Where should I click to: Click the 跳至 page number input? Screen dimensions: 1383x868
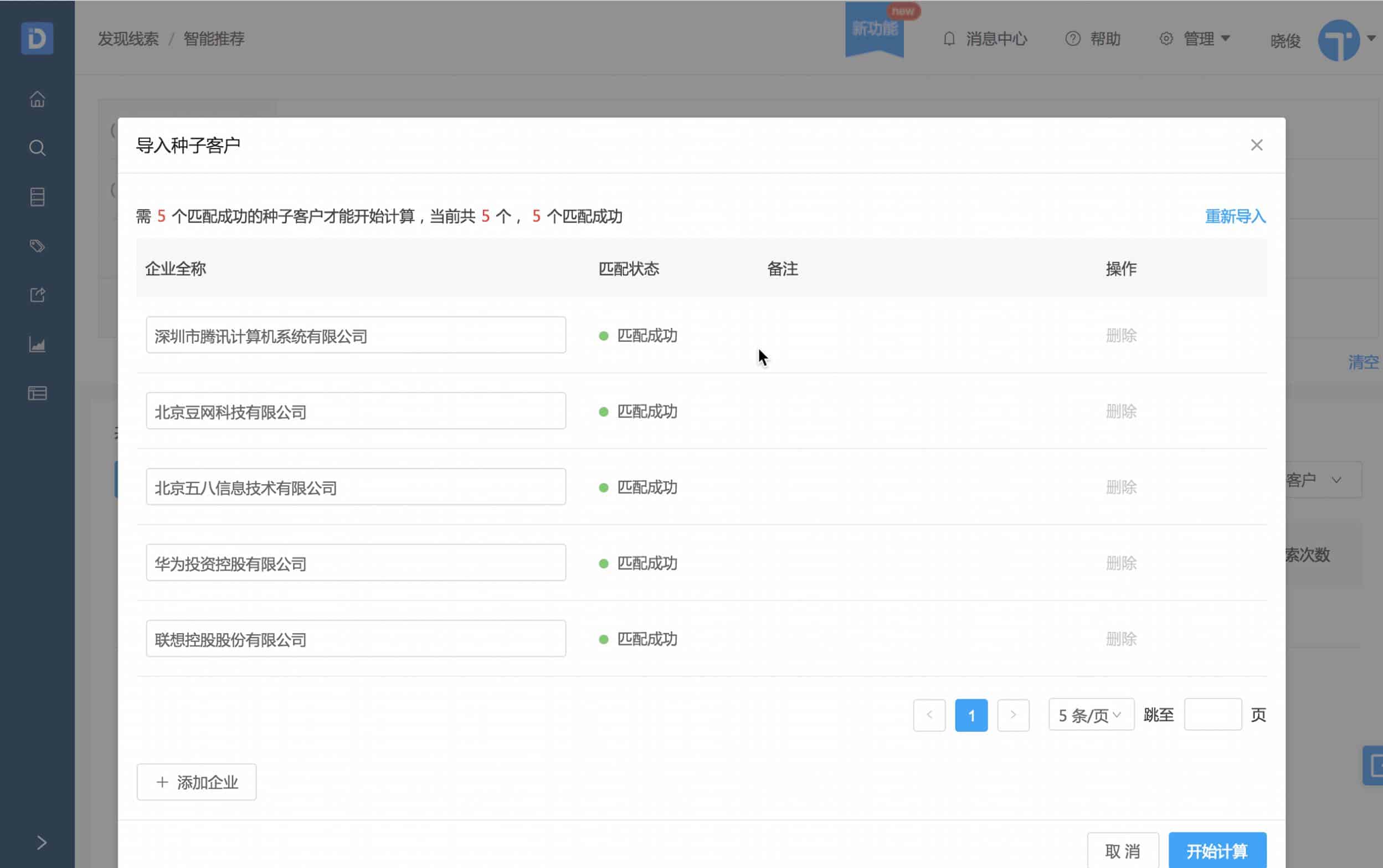tap(1213, 715)
